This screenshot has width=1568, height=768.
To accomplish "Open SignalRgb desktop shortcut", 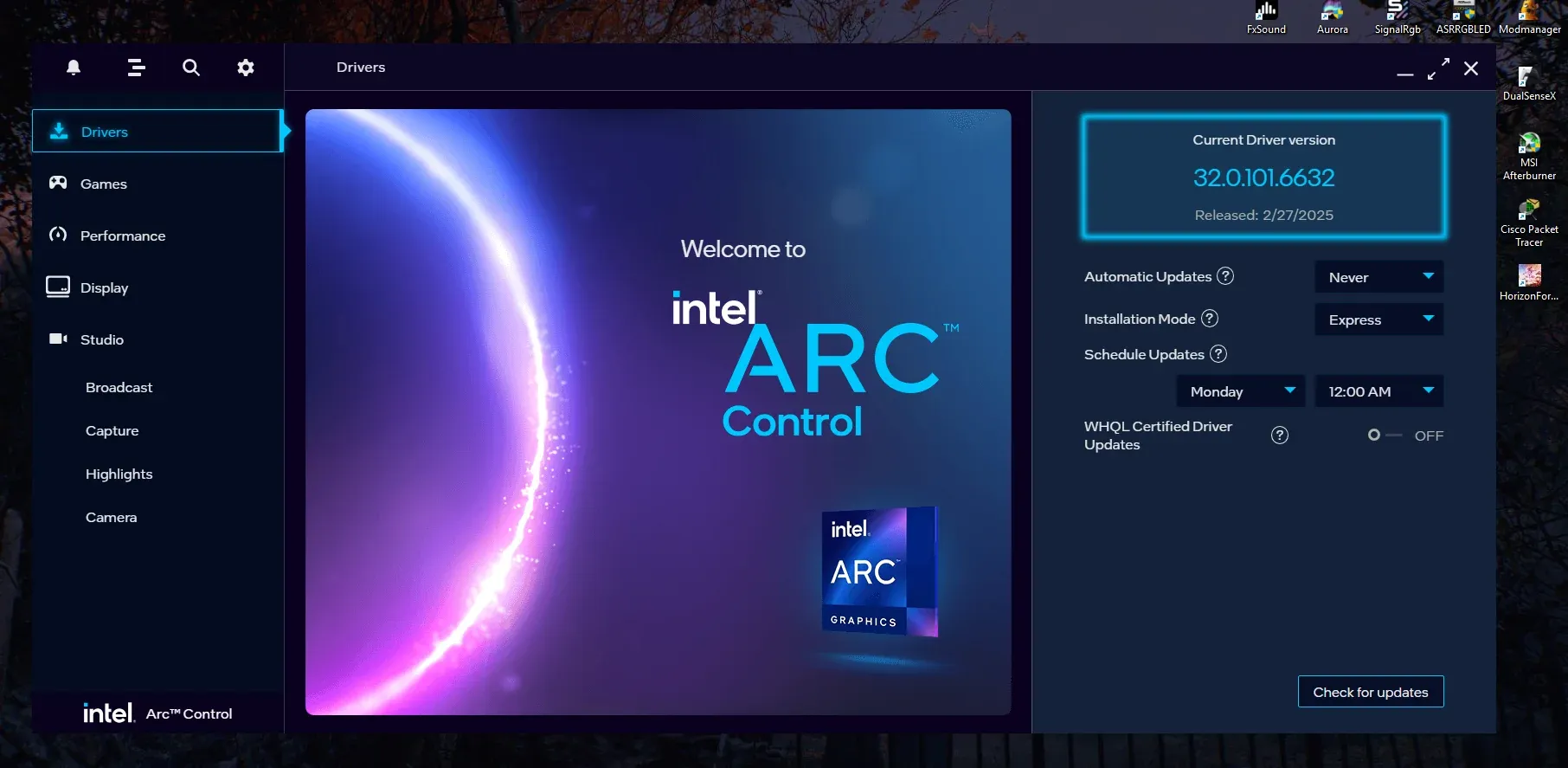I will coord(1398,18).
